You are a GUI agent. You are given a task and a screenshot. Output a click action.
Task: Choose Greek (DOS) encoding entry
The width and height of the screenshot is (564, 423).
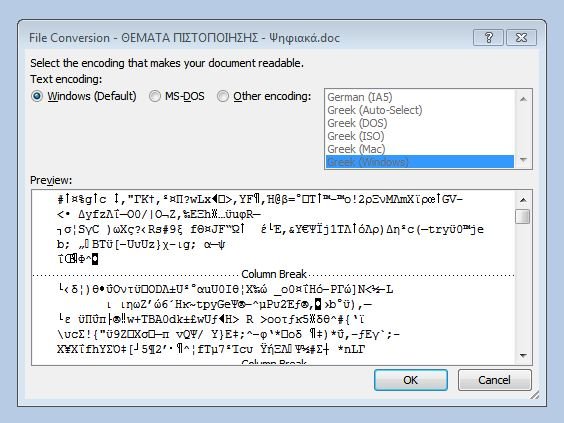pos(357,123)
